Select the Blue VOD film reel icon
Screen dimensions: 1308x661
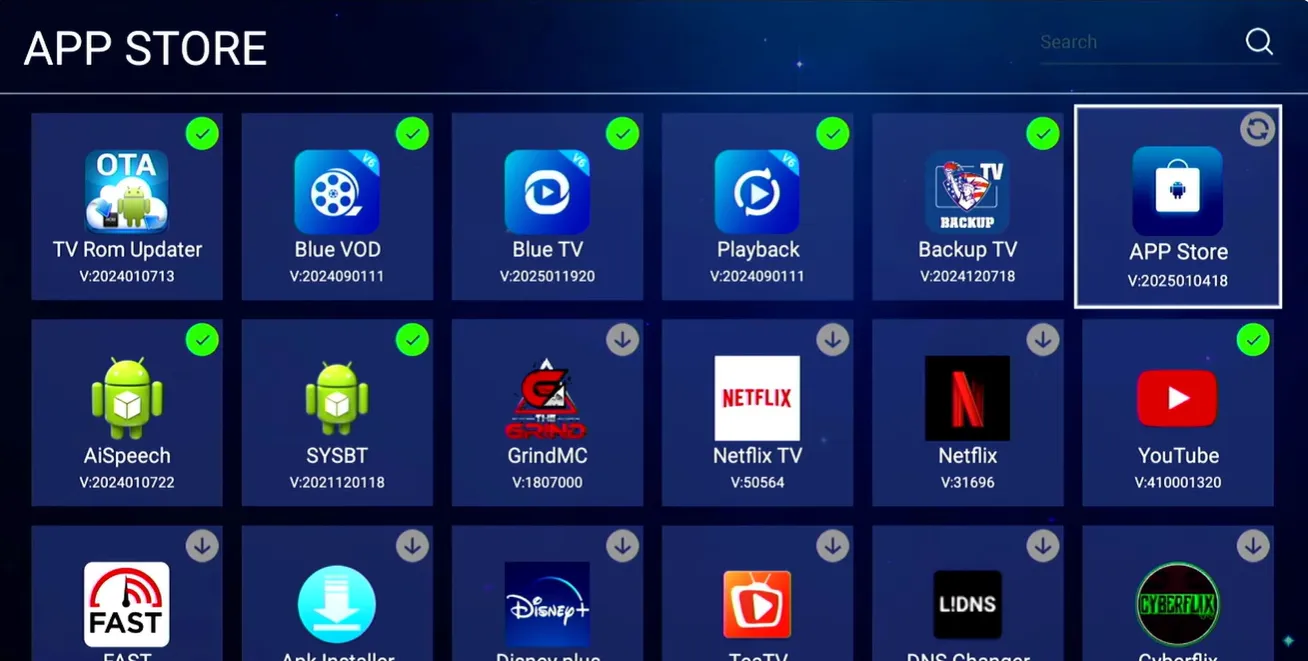pyautogui.click(x=337, y=192)
